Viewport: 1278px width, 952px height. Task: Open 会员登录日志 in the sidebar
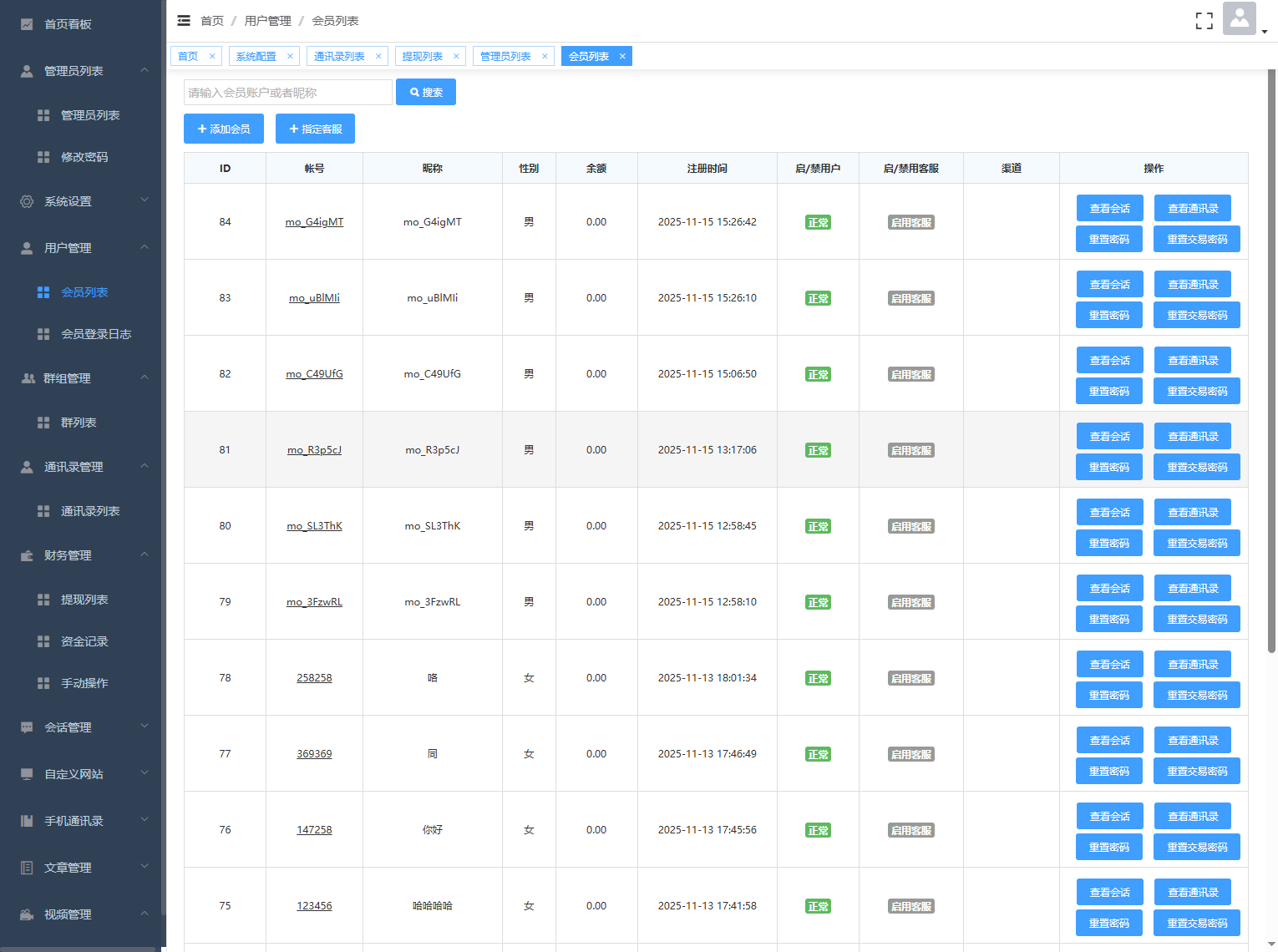coord(96,334)
